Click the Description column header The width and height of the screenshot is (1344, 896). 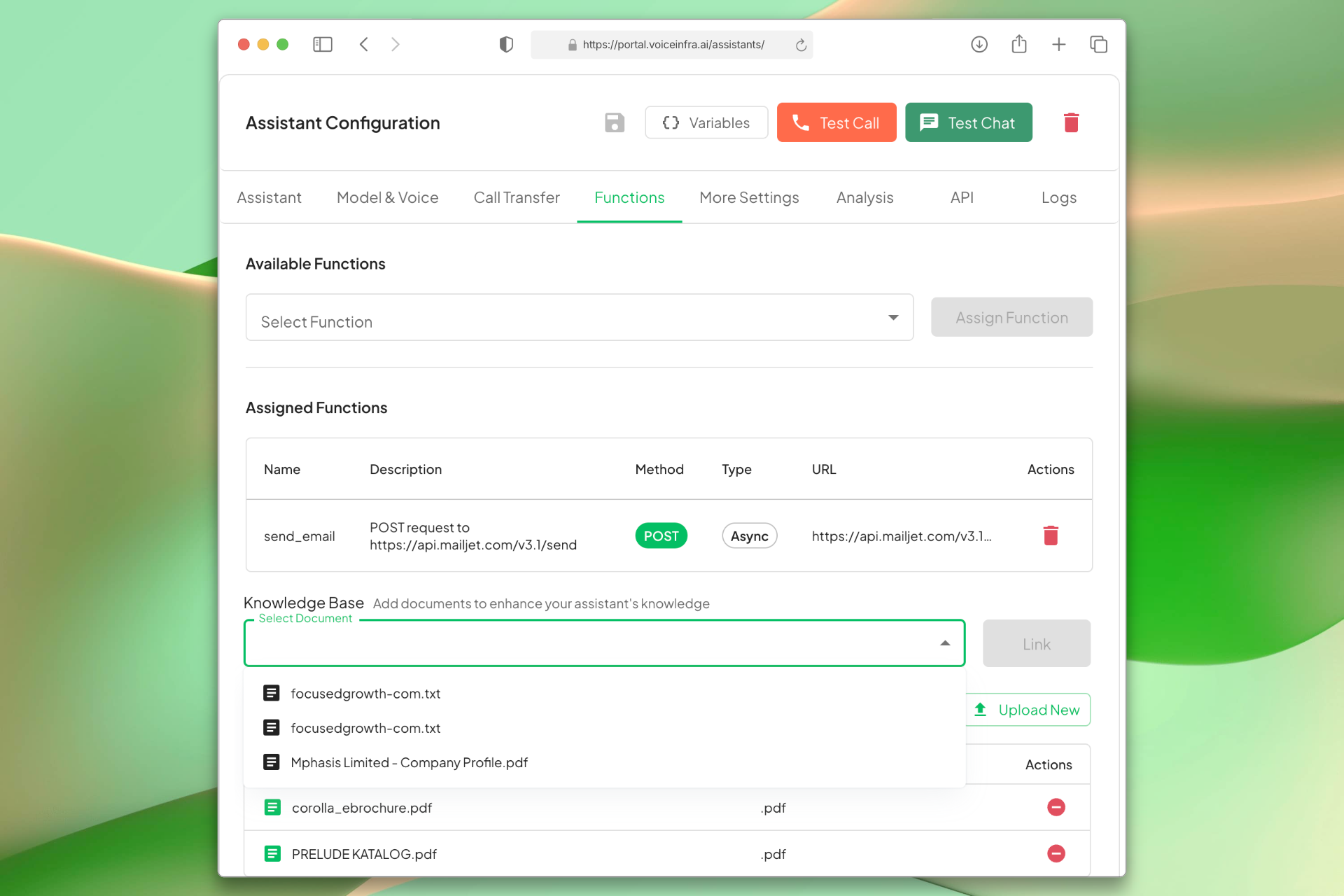(405, 469)
